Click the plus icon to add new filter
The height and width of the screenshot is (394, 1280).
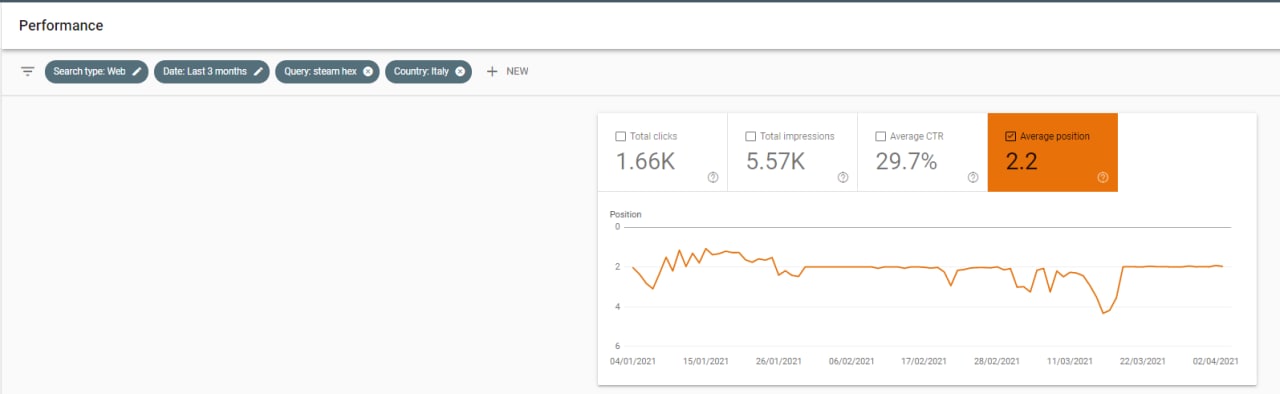pyautogui.click(x=491, y=71)
